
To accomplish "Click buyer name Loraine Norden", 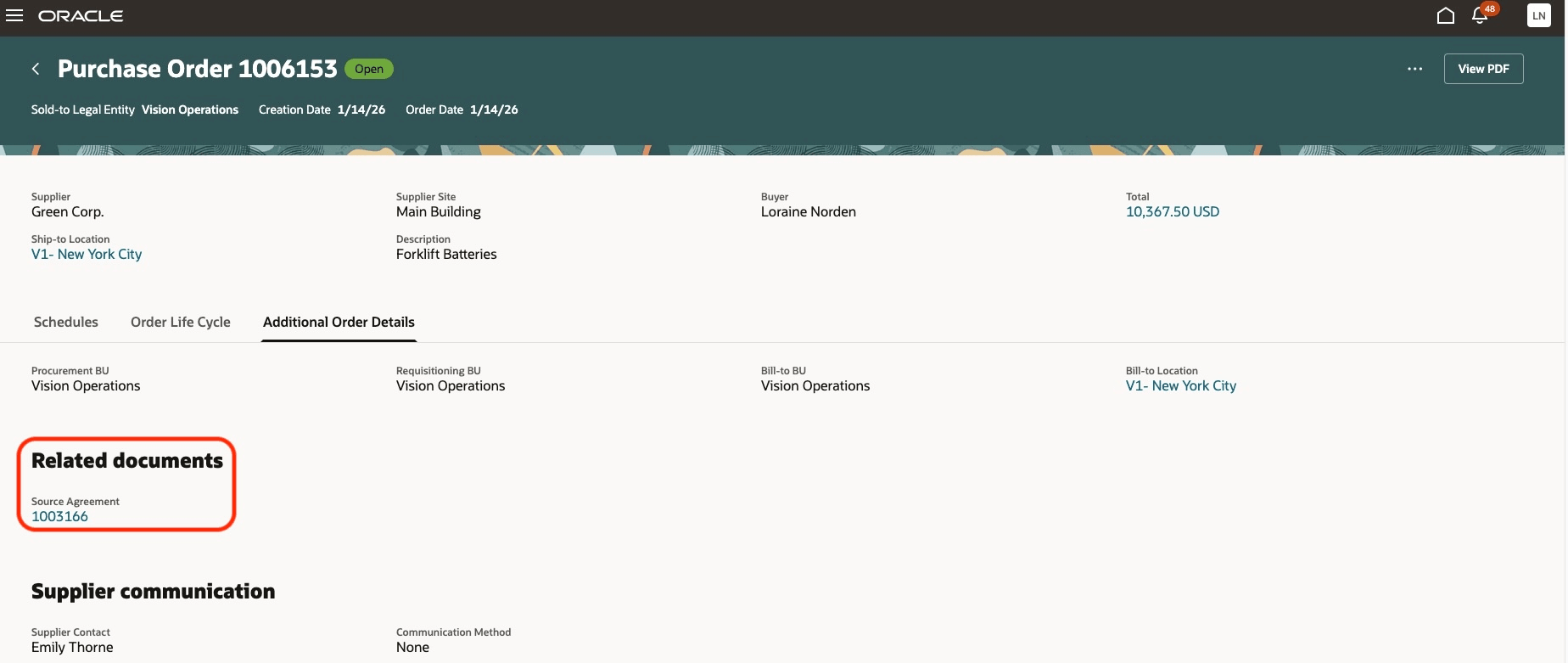I will [x=809, y=211].
